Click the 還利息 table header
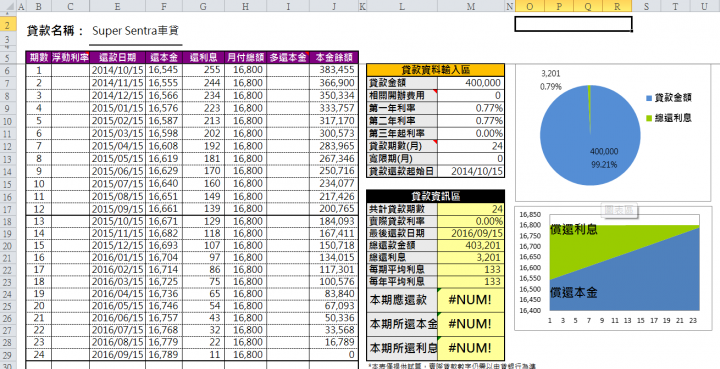 coord(203,57)
